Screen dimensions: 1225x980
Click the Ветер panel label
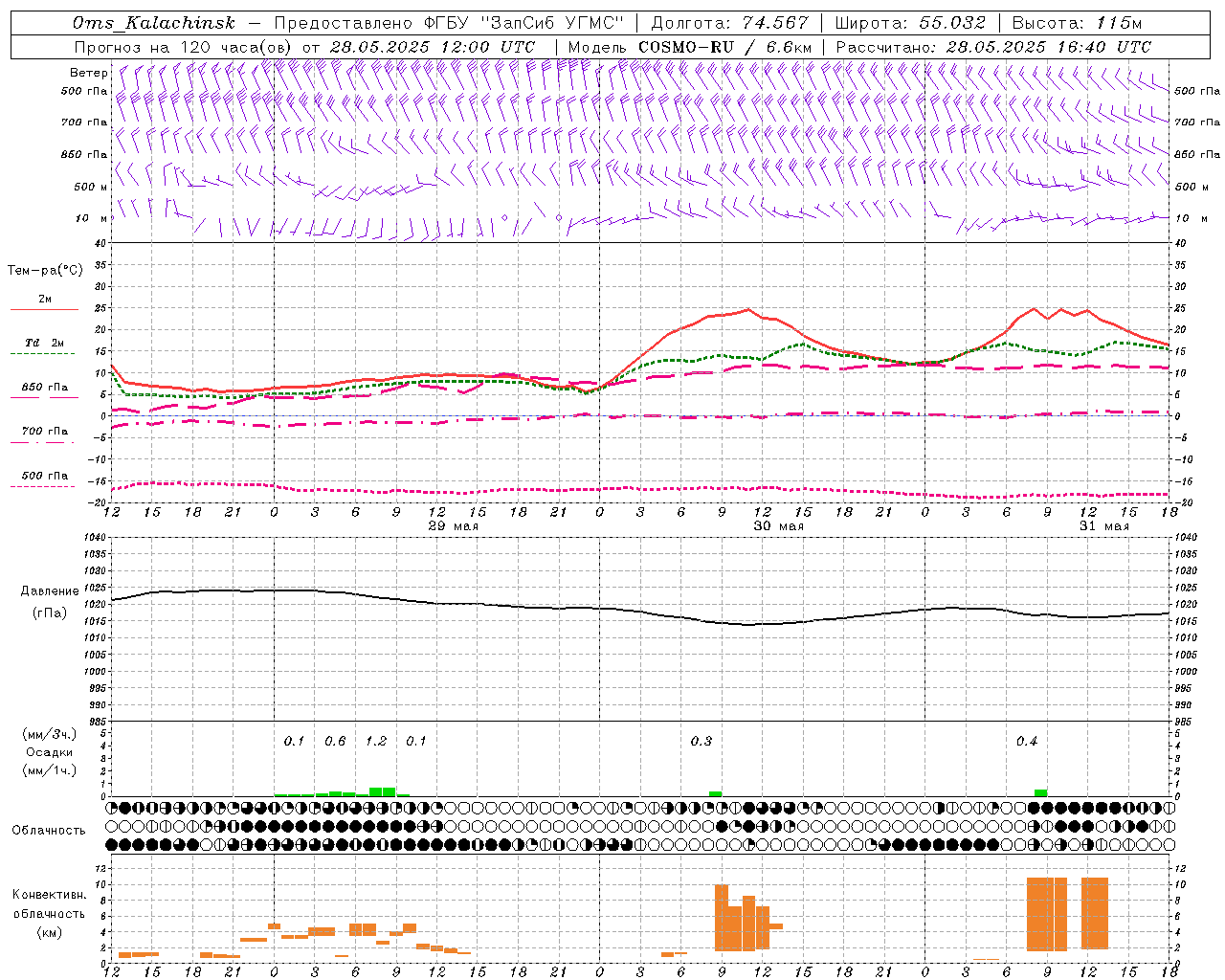89,73
